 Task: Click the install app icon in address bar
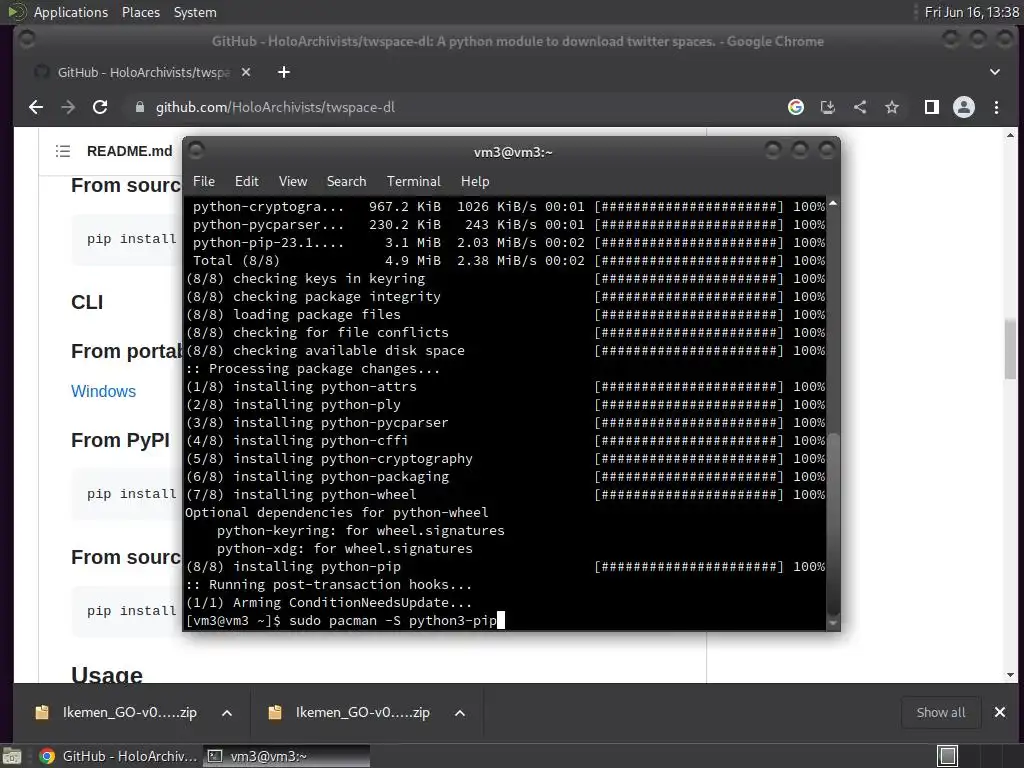pyautogui.click(x=827, y=107)
